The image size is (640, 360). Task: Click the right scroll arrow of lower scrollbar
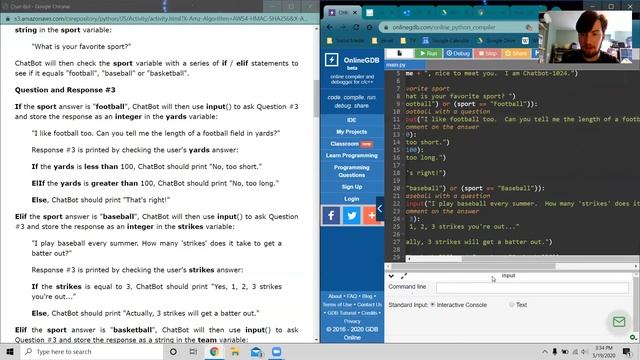point(636,267)
